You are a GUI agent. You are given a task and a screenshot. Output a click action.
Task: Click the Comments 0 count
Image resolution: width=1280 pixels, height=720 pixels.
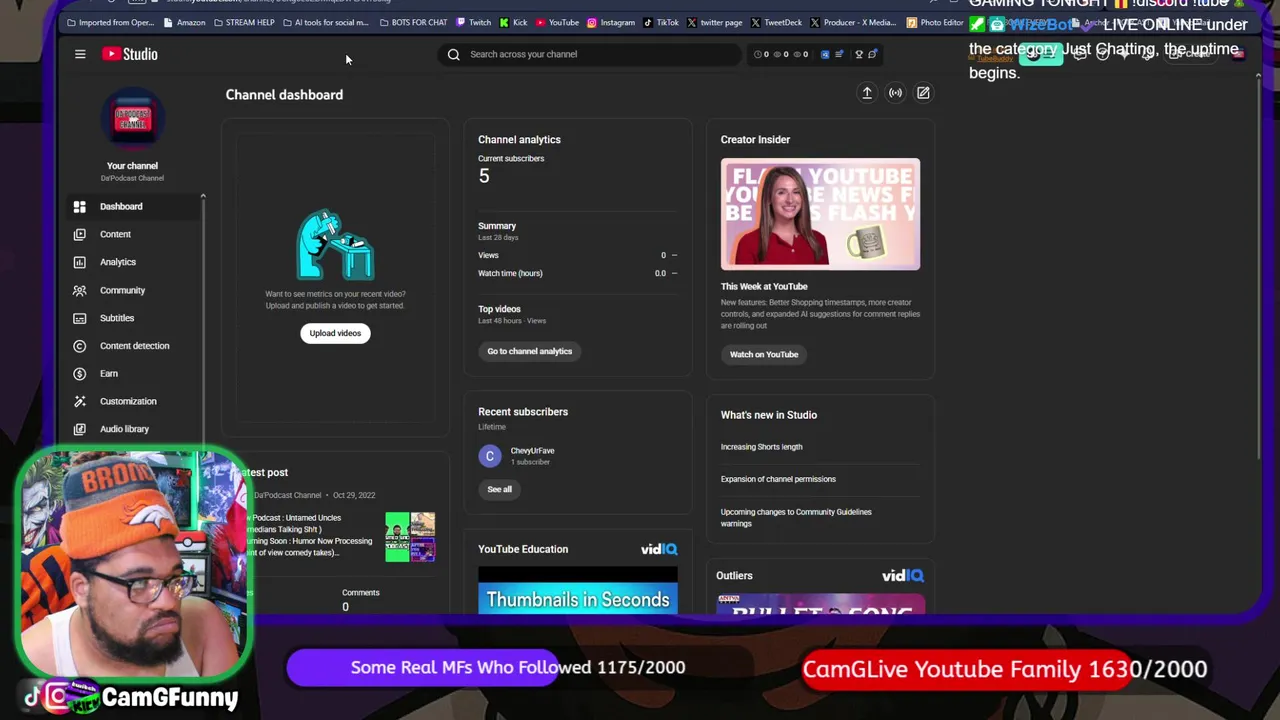pos(345,606)
